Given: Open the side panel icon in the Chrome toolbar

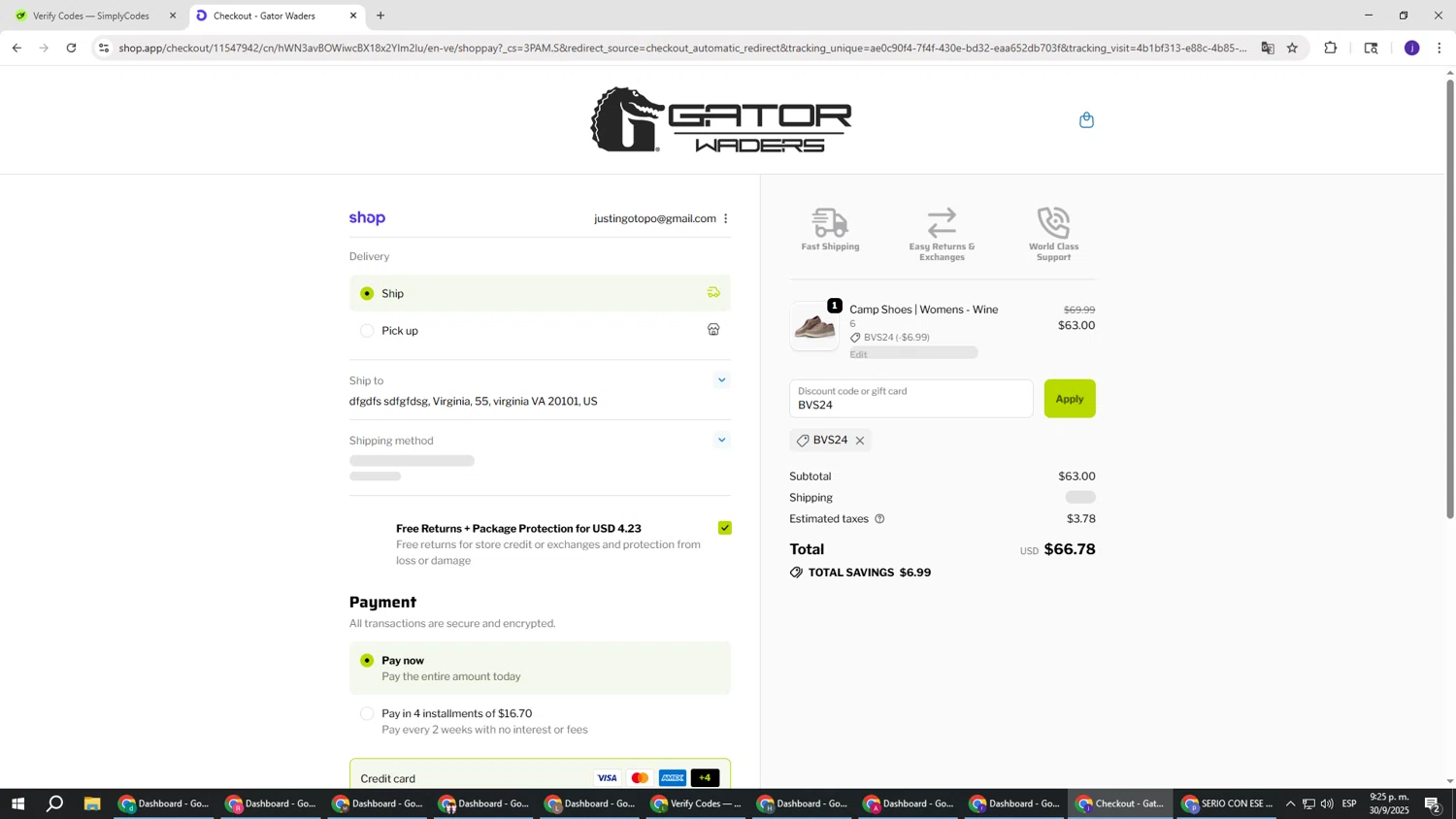Looking at the screenshot, I should [x=1371, y=48].
